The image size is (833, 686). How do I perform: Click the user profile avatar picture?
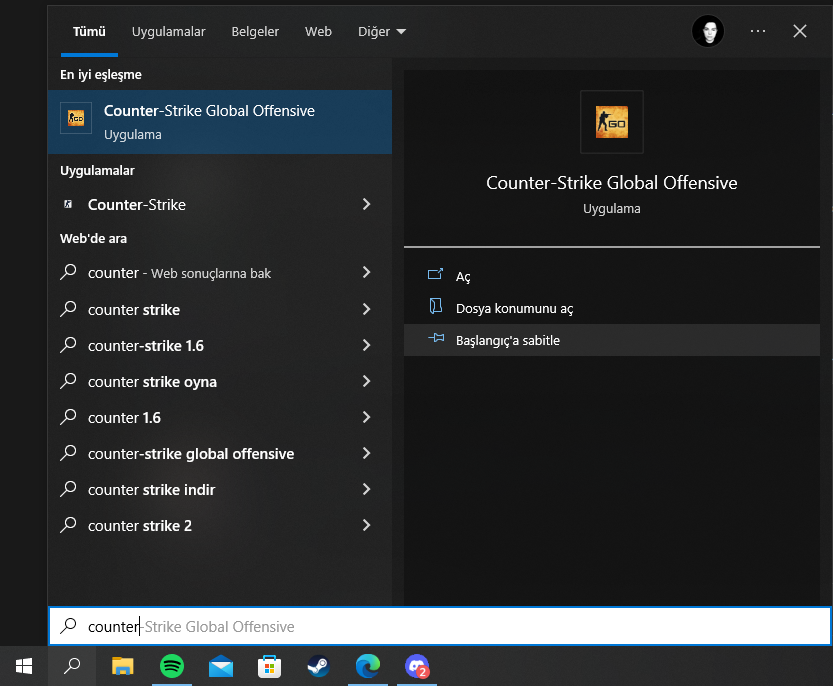[708, 31]
